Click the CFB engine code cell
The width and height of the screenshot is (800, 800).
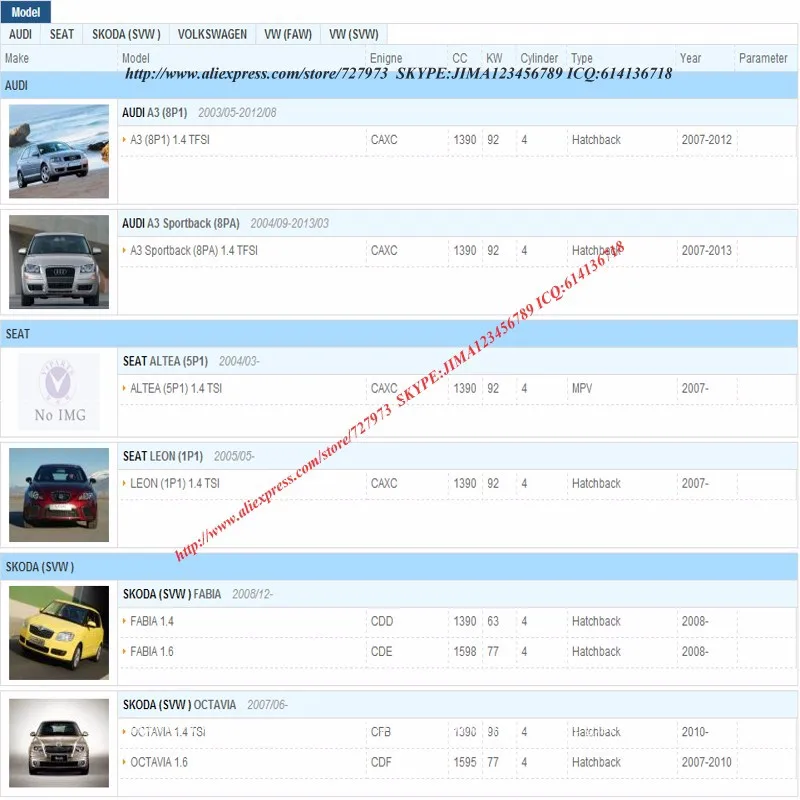[381, 732]
